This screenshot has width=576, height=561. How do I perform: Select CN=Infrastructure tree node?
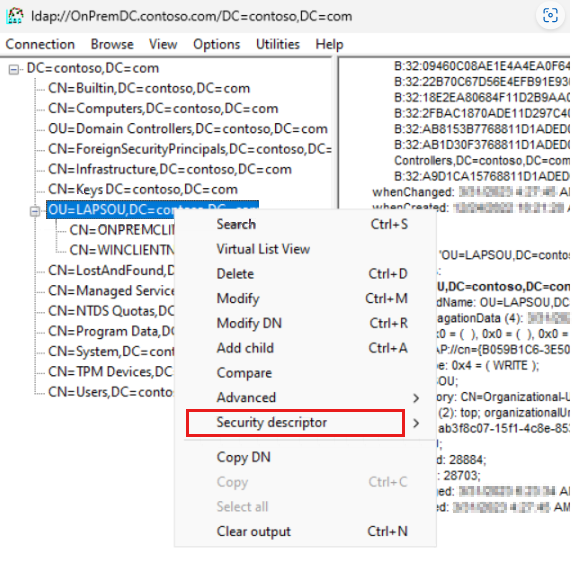pyautogui.click(x=170, y=169)
